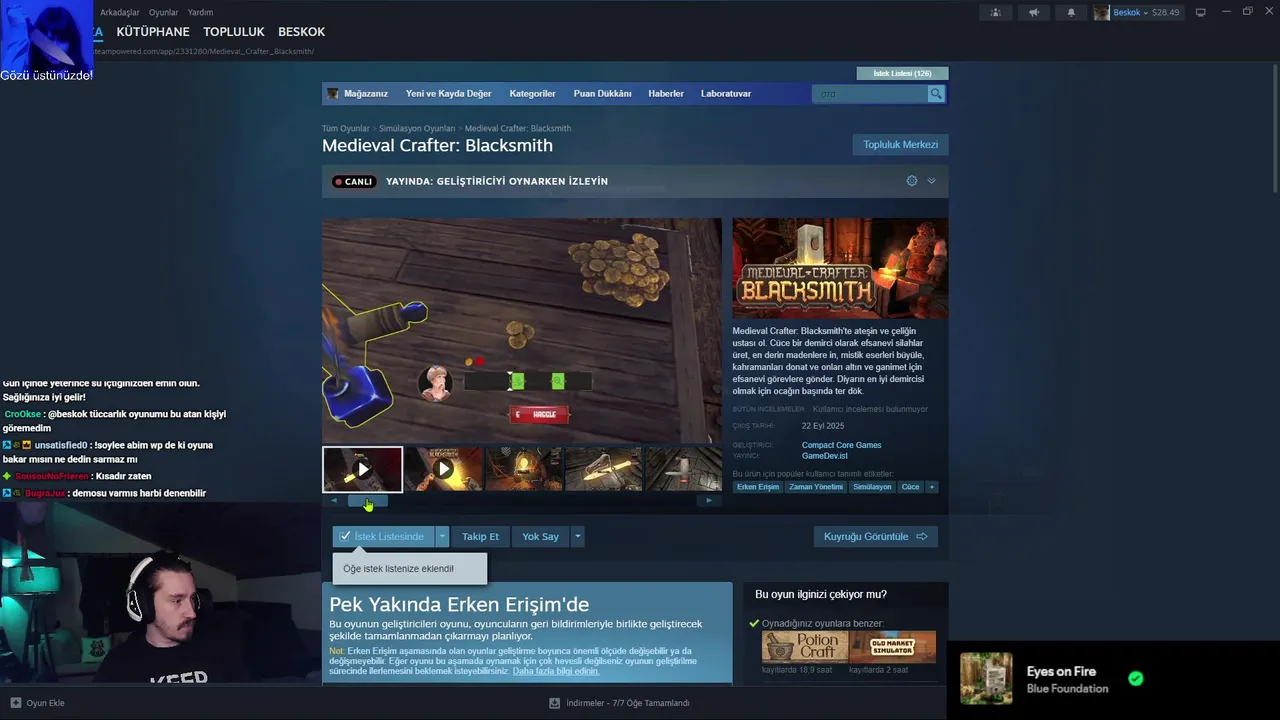Viewport: 1280px width, 720px height.
Task: Select the Erken Erişim tag
Action: [x=757, y=487]
